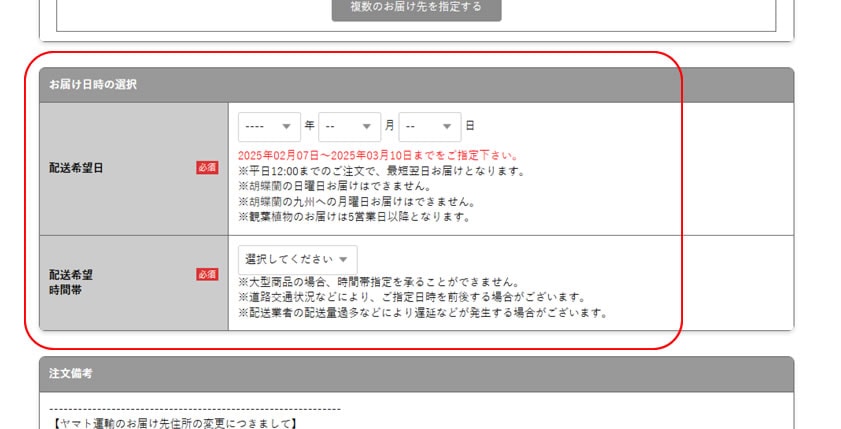Click into the ヤマト運輸 order remarks text
Image resolution: width=841 pixels, height=429 pixels.
pos(172,424)
